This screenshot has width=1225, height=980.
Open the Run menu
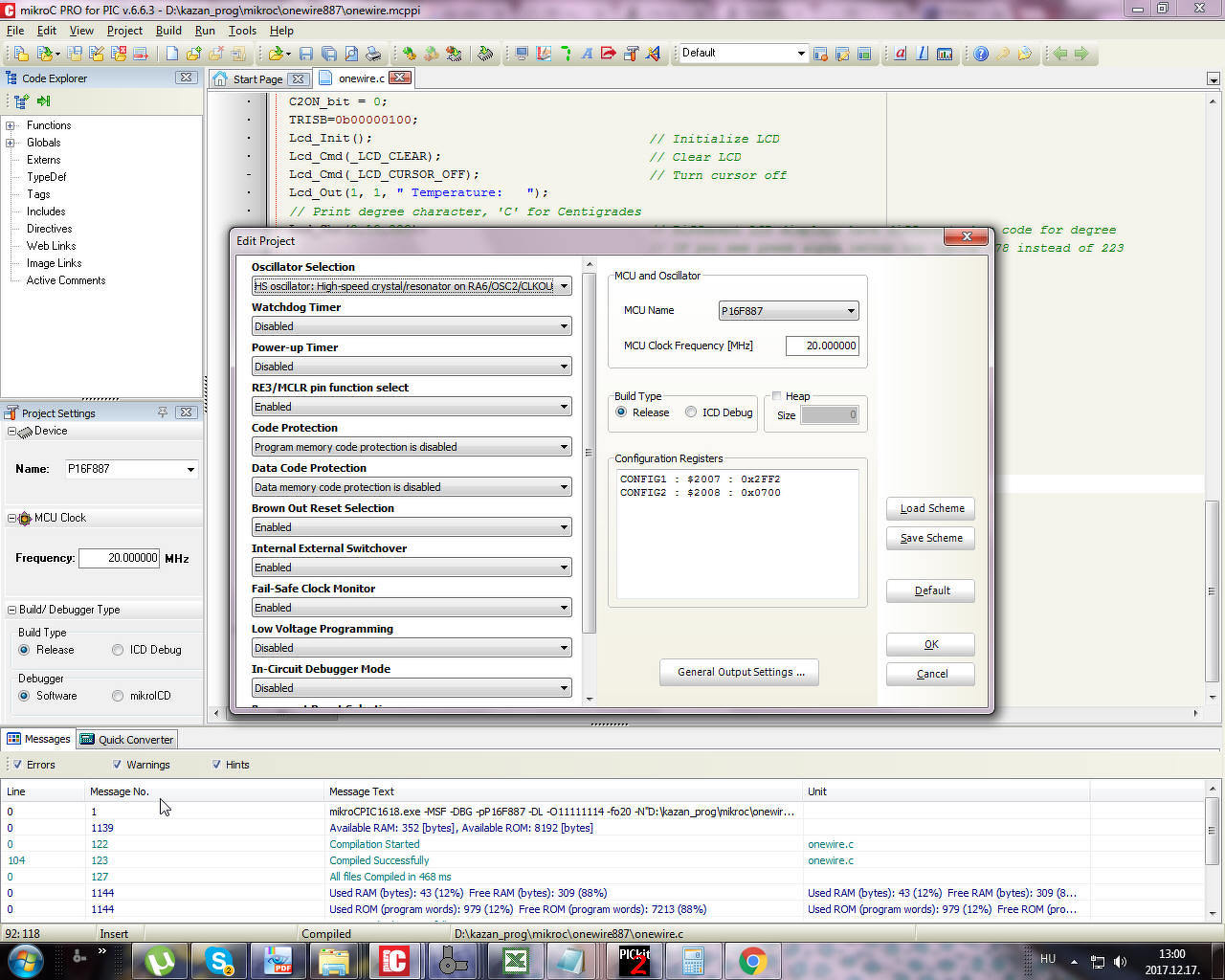[x=205, y=31]
